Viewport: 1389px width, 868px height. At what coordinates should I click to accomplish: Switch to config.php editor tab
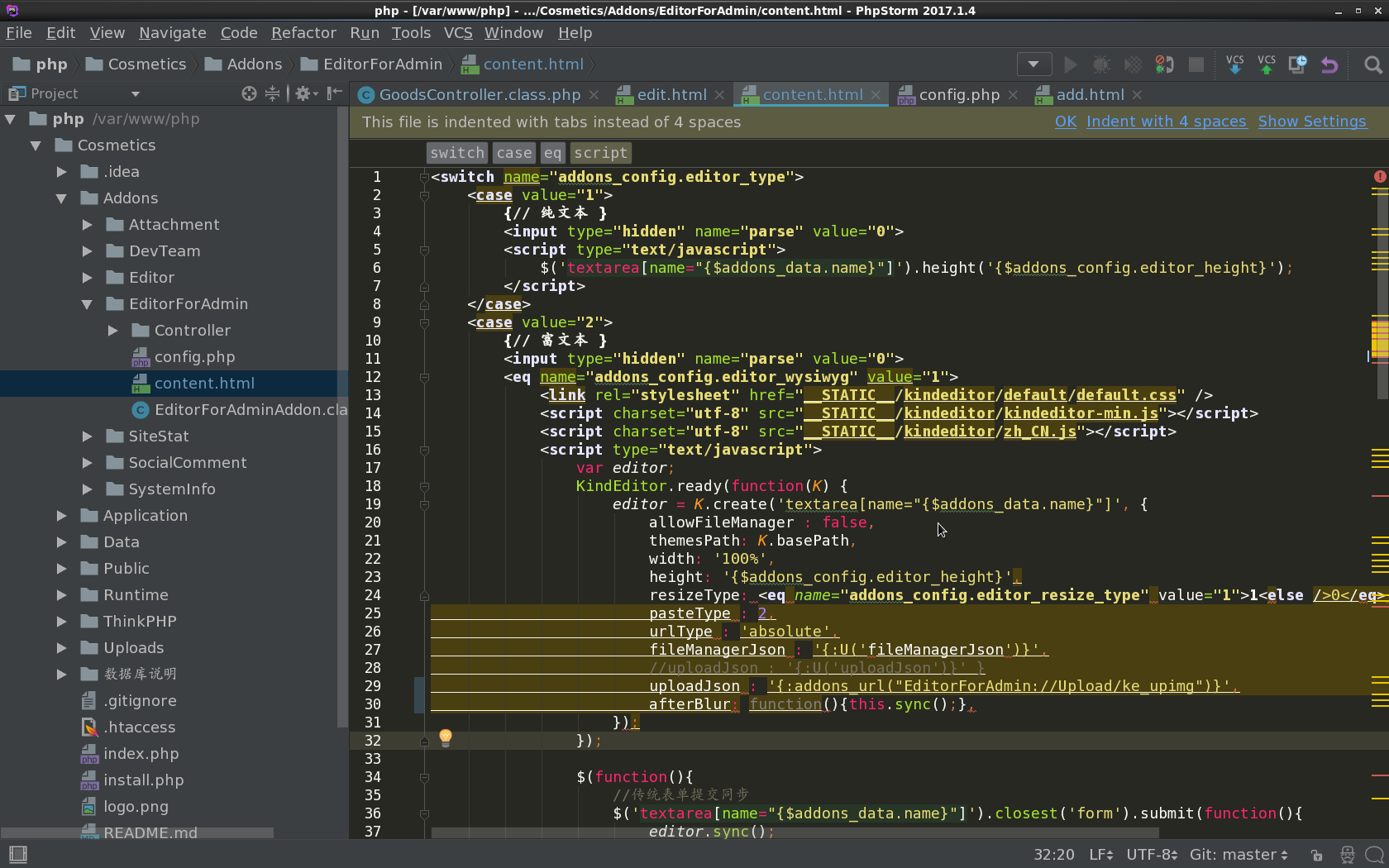[959, 95]
